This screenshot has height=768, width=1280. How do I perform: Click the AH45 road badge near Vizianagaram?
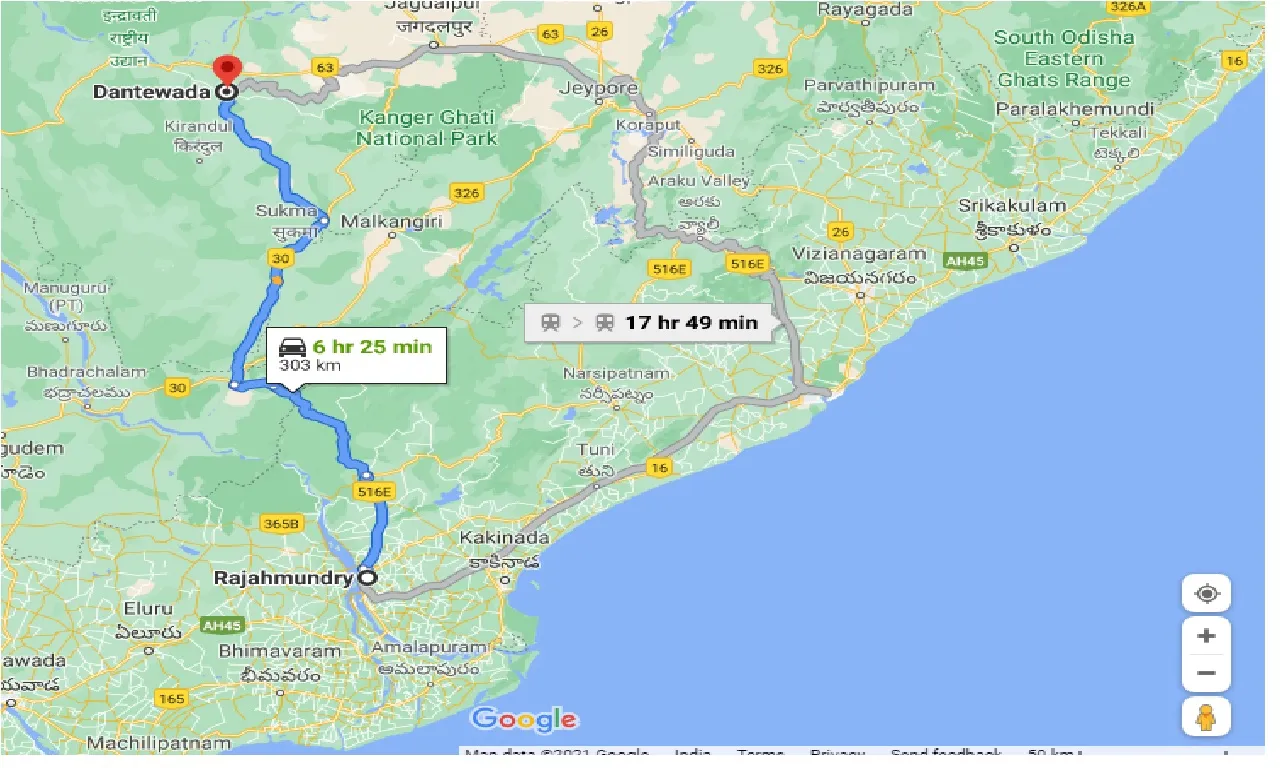coord(966,260)
